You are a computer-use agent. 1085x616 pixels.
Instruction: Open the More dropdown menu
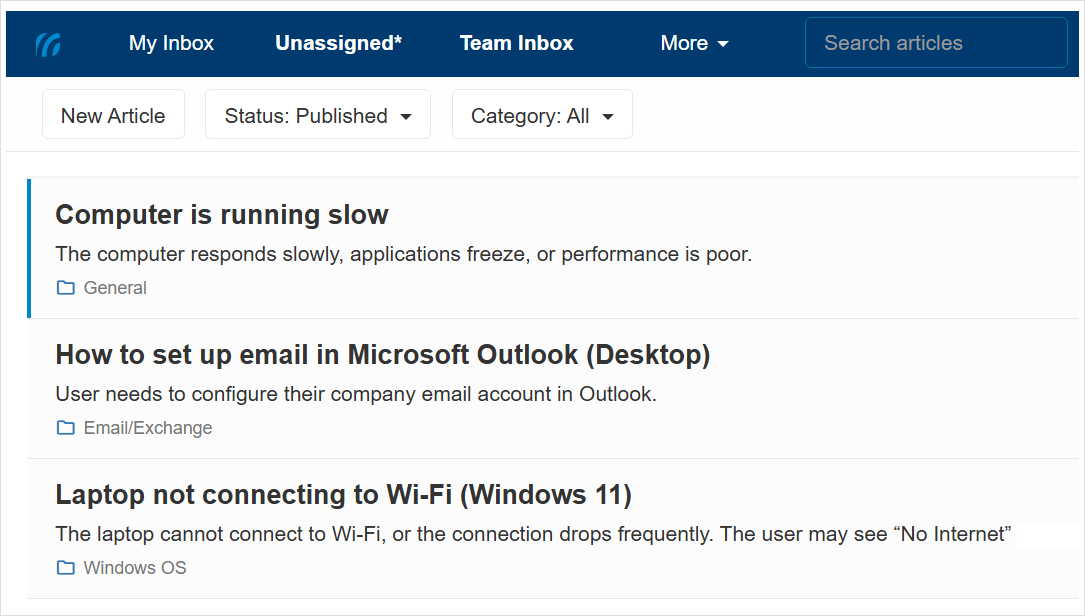(694, 43)
